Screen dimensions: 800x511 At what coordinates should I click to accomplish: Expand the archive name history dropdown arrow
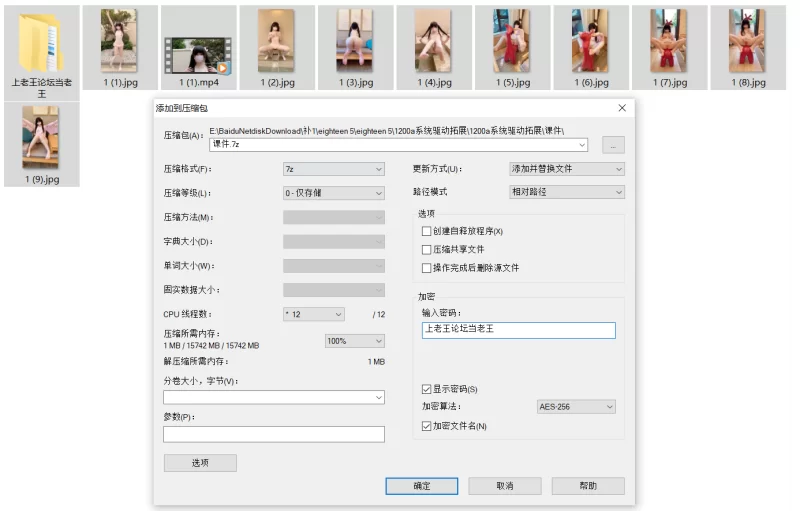pos(582,145)
